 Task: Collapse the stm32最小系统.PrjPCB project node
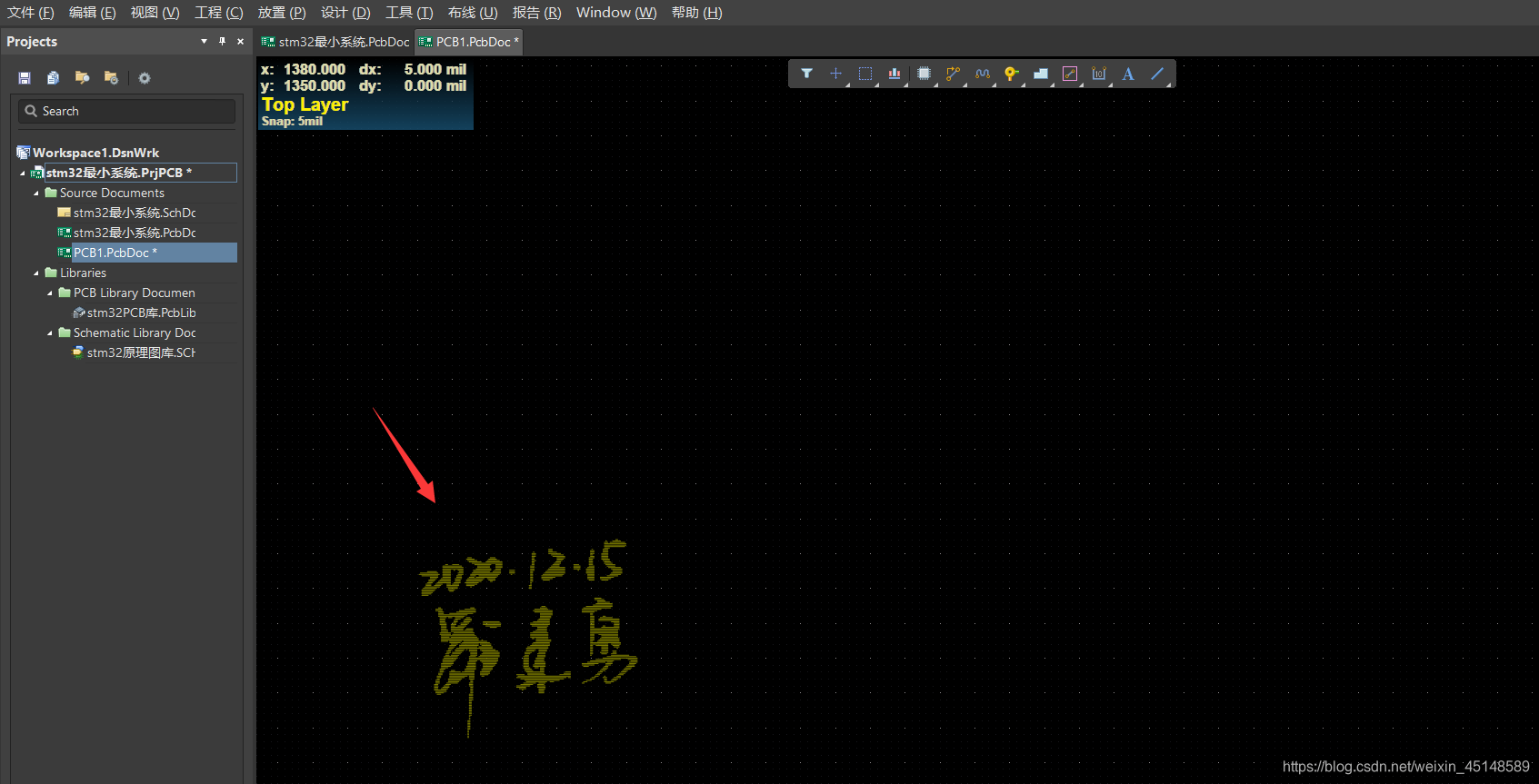(23, 173)
